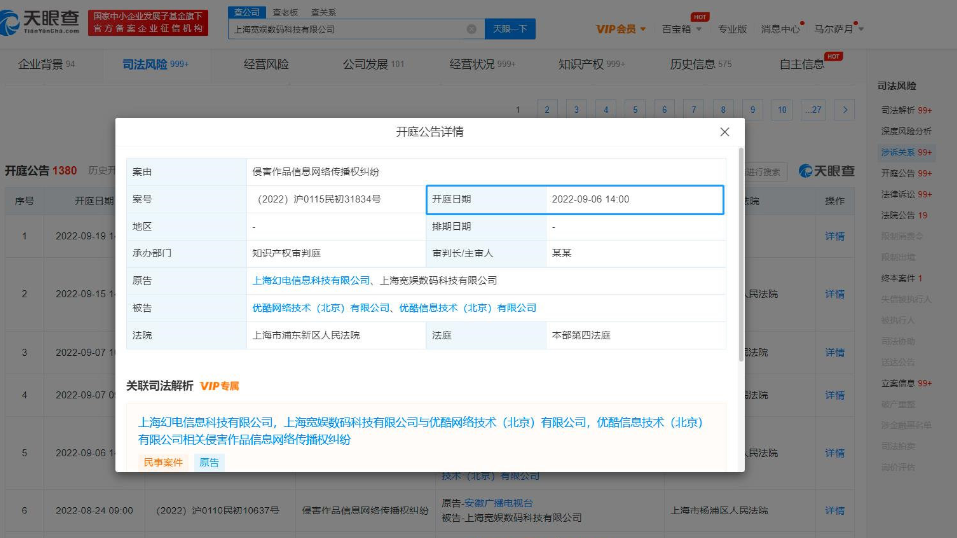The width and height of the screenshot is (957, 538).
Task: Switch to the 知识产权 tab
Action: 591,64
